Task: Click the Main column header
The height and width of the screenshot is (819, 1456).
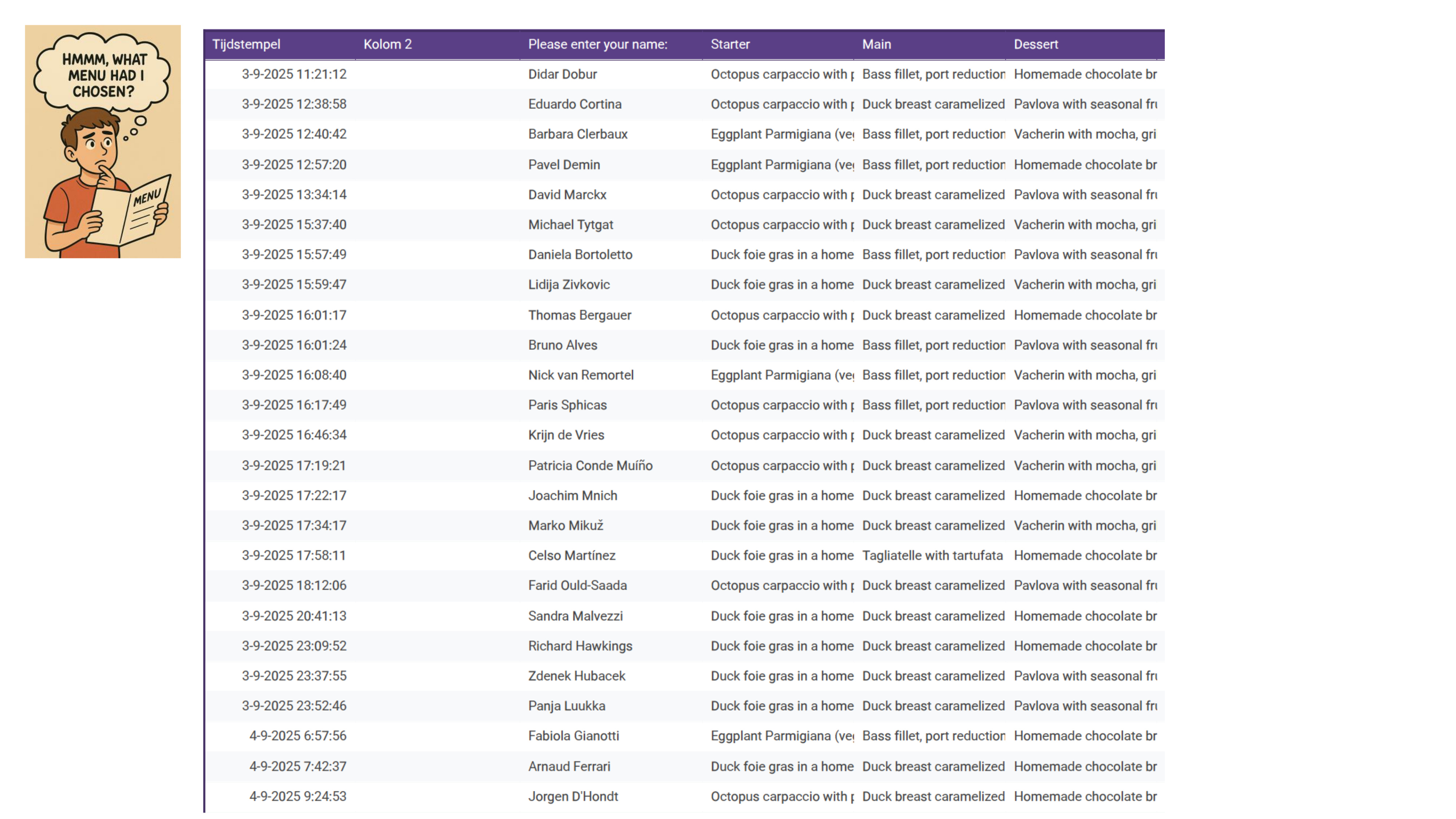Action: [x=876, y=44]
